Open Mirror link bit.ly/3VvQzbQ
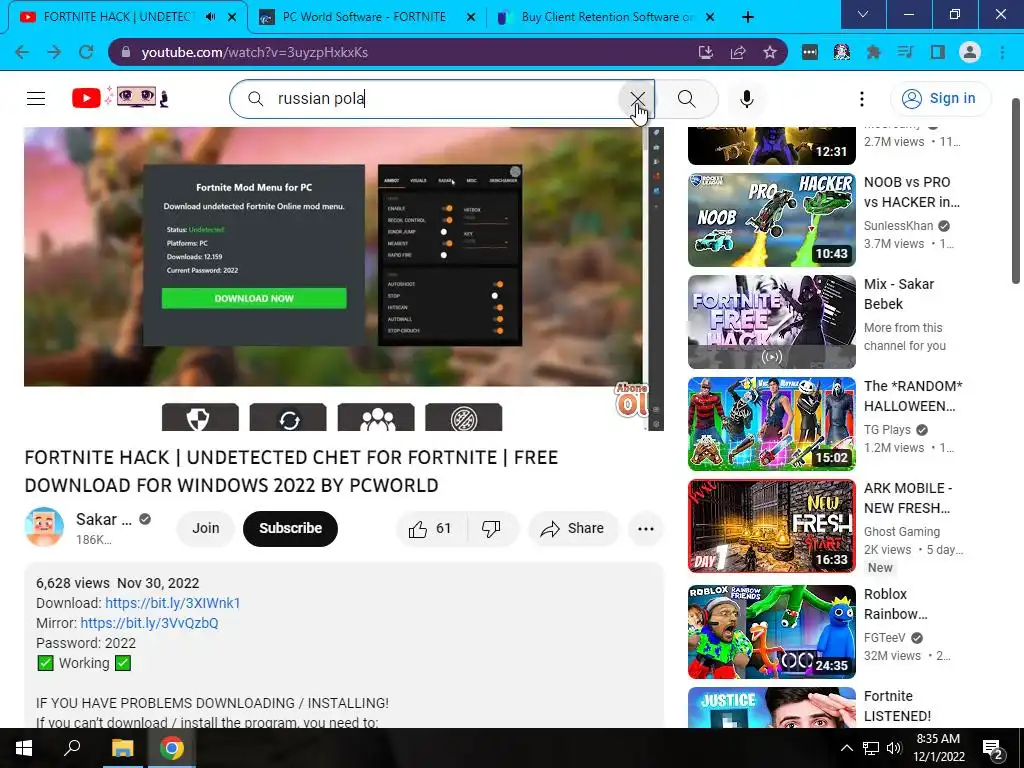1024x768 pixels. coord(150,623)
